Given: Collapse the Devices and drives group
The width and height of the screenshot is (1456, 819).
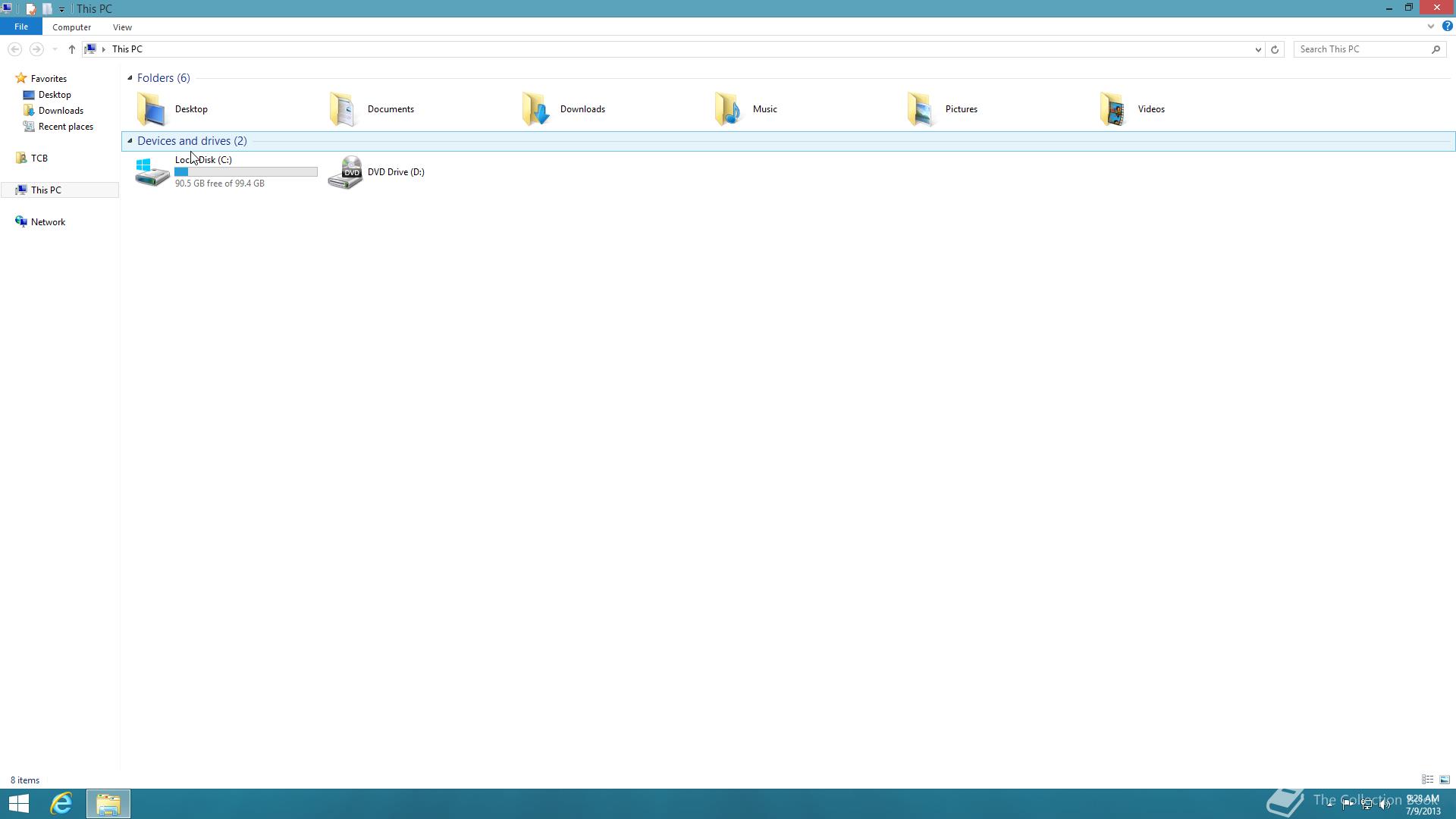Looking at the screenshot, I should point(130,141).
